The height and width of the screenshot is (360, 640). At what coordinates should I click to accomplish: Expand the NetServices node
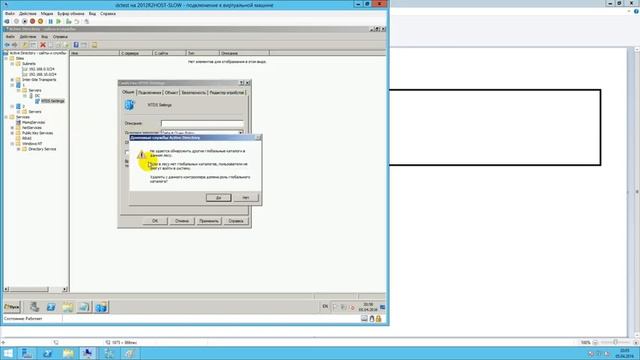point(12,127)
